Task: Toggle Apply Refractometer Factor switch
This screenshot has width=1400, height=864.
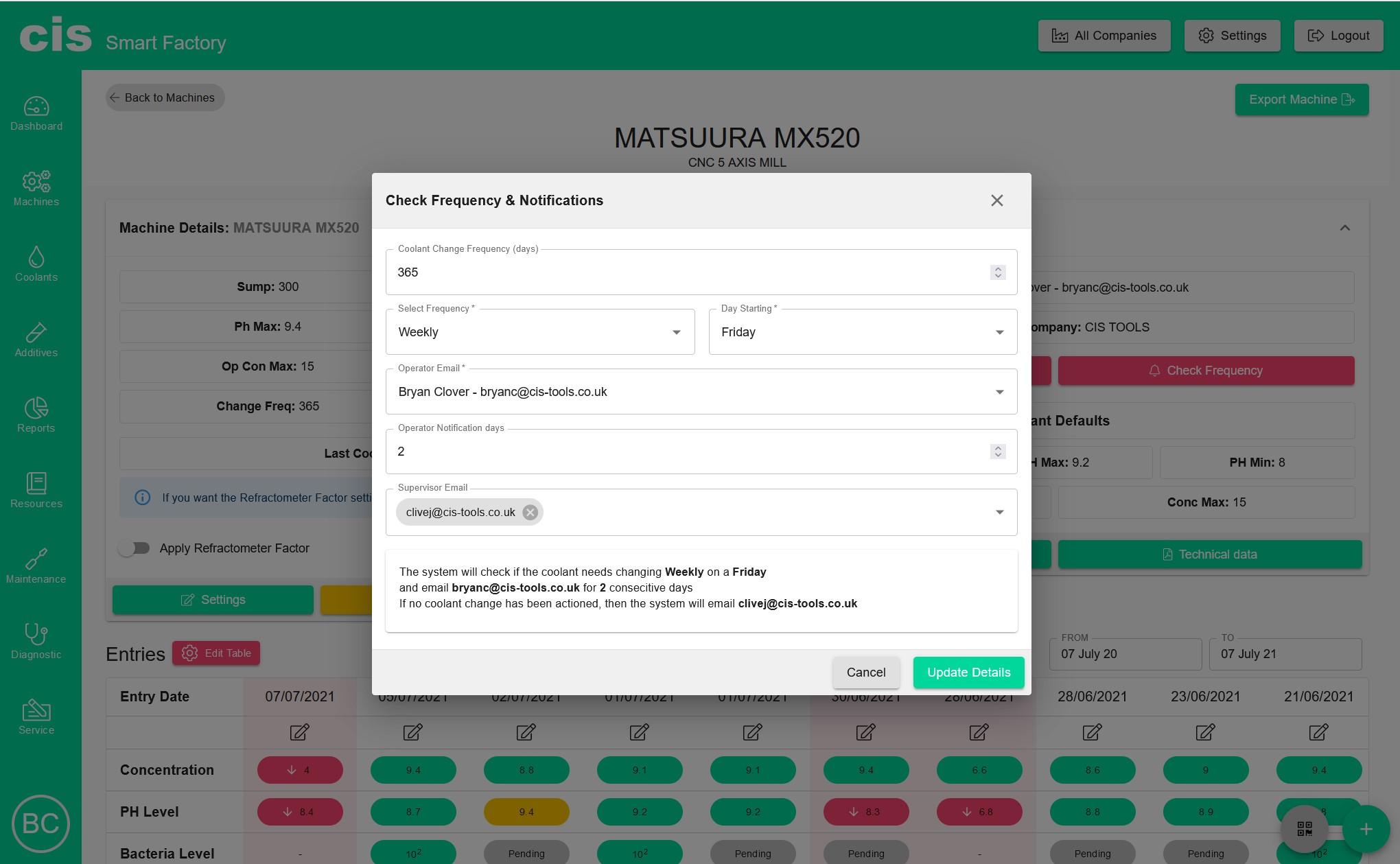Action: pos(134,548)
